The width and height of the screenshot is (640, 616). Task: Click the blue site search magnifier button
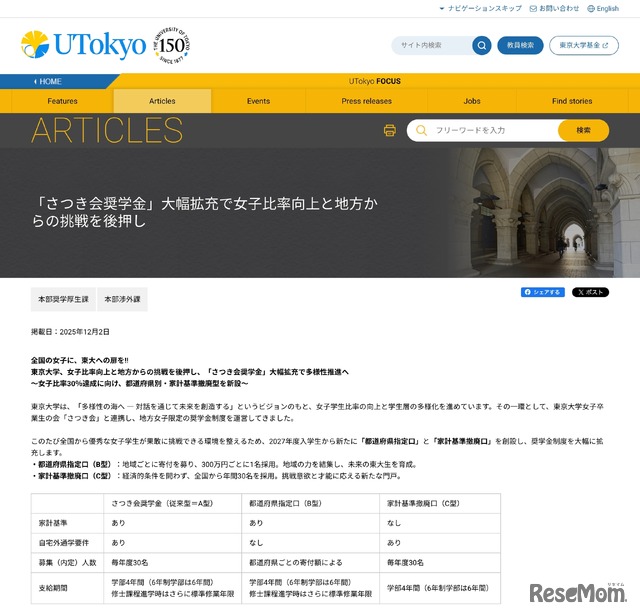click(482, 45)
